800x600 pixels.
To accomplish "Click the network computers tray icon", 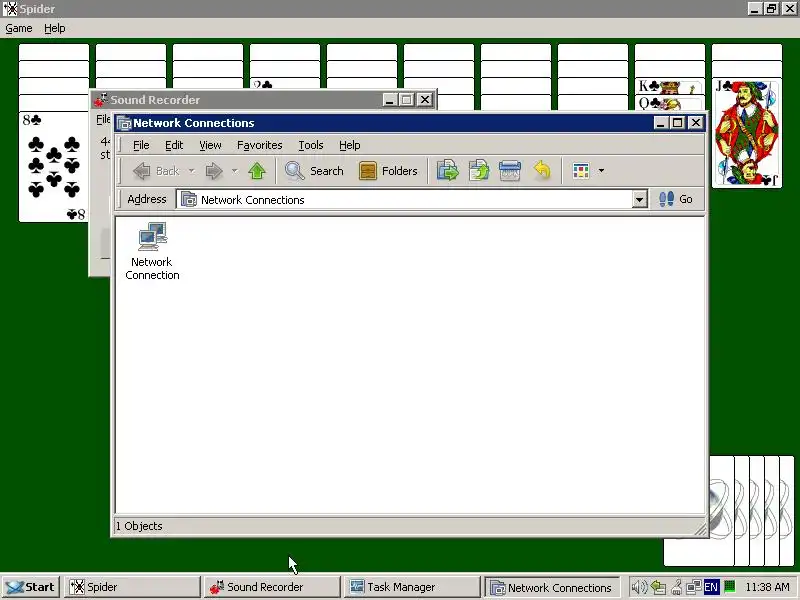I will tap(693, 587).
